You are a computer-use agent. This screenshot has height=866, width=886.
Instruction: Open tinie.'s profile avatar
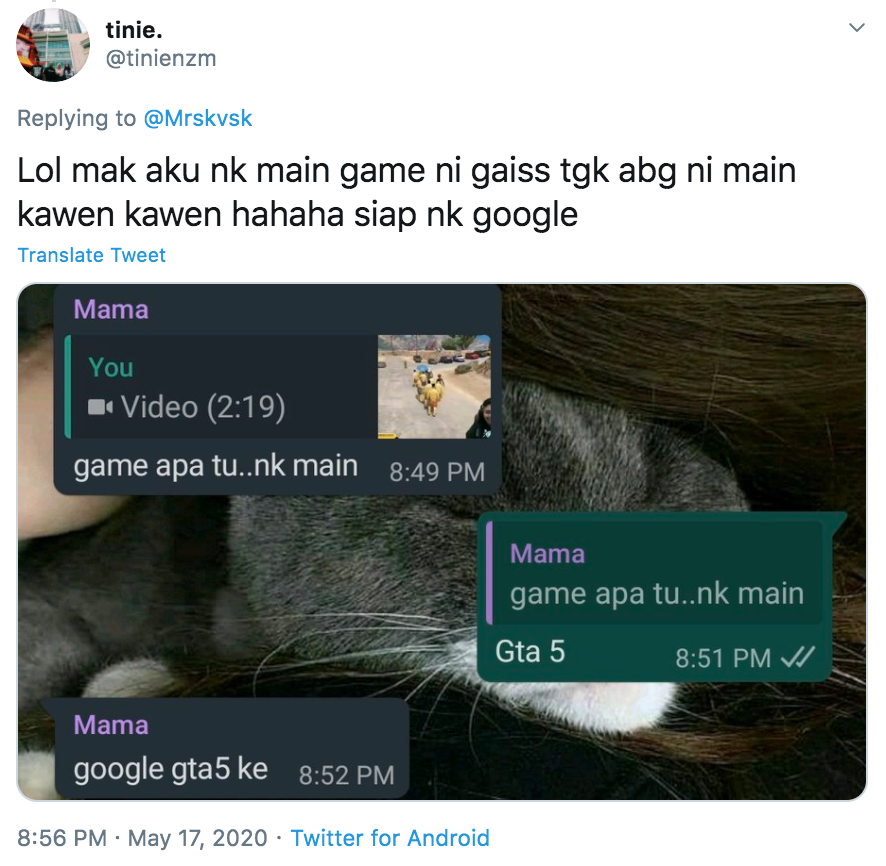[x=53, y=45]
